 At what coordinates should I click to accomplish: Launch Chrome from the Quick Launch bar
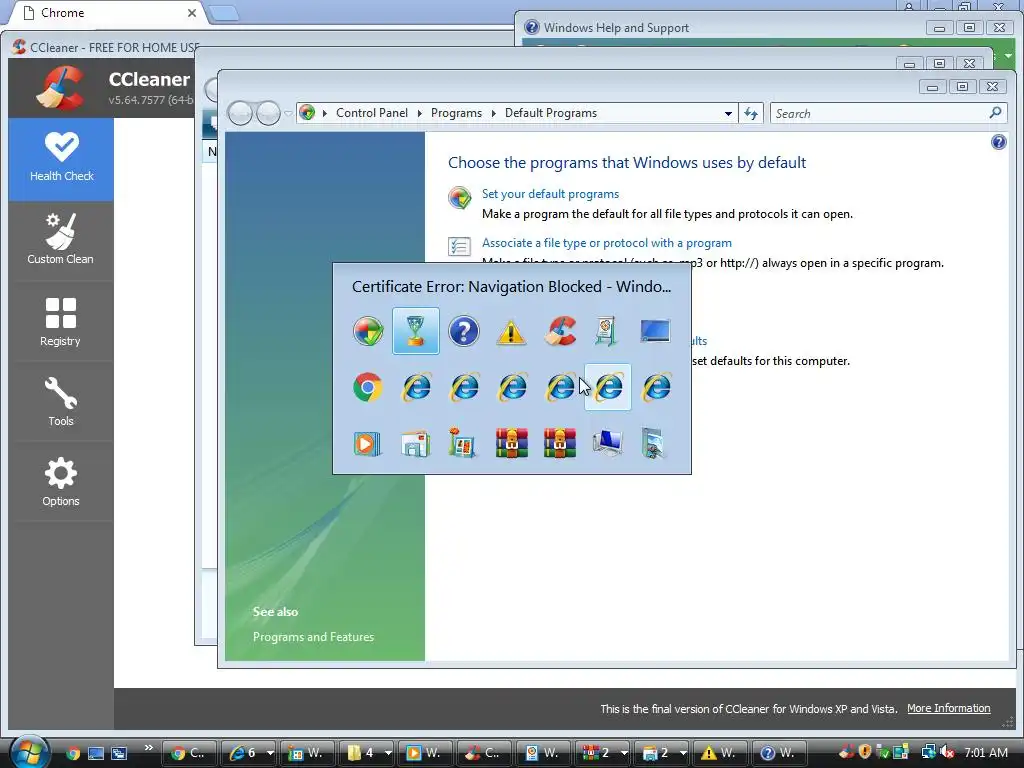pos(72,753)
